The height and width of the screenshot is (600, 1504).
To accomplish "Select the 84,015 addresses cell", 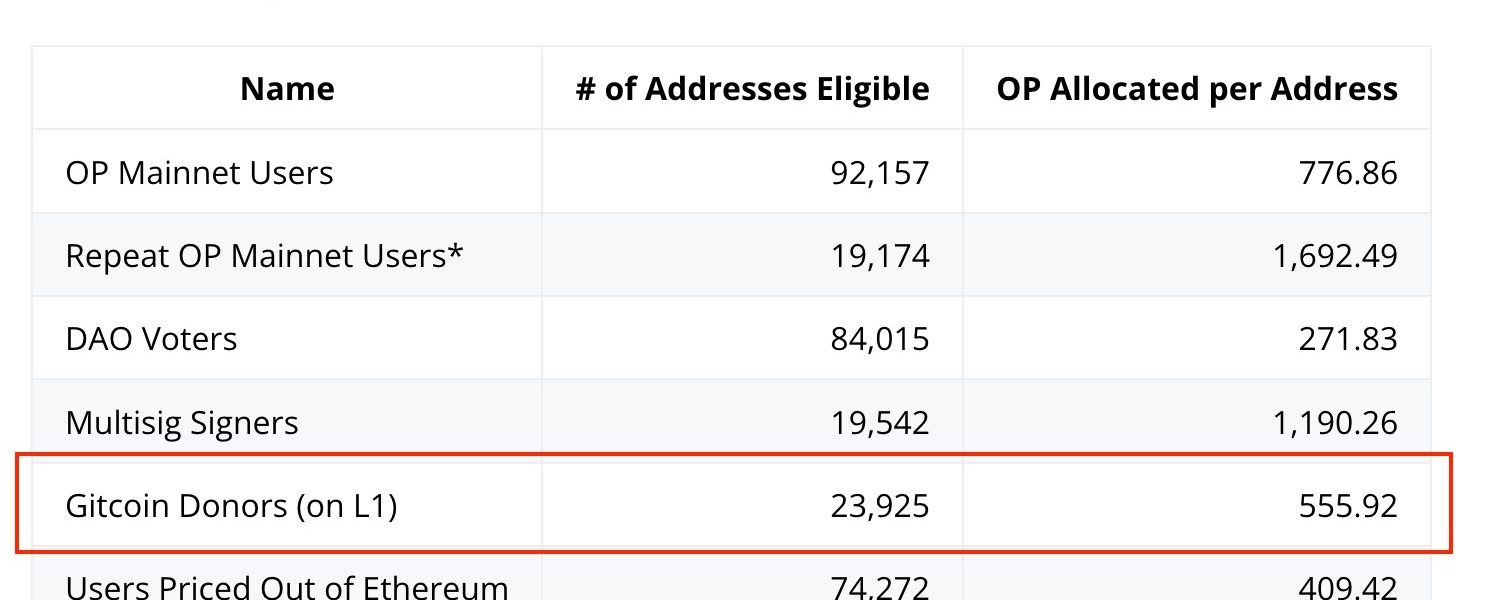I will [879, 339].
